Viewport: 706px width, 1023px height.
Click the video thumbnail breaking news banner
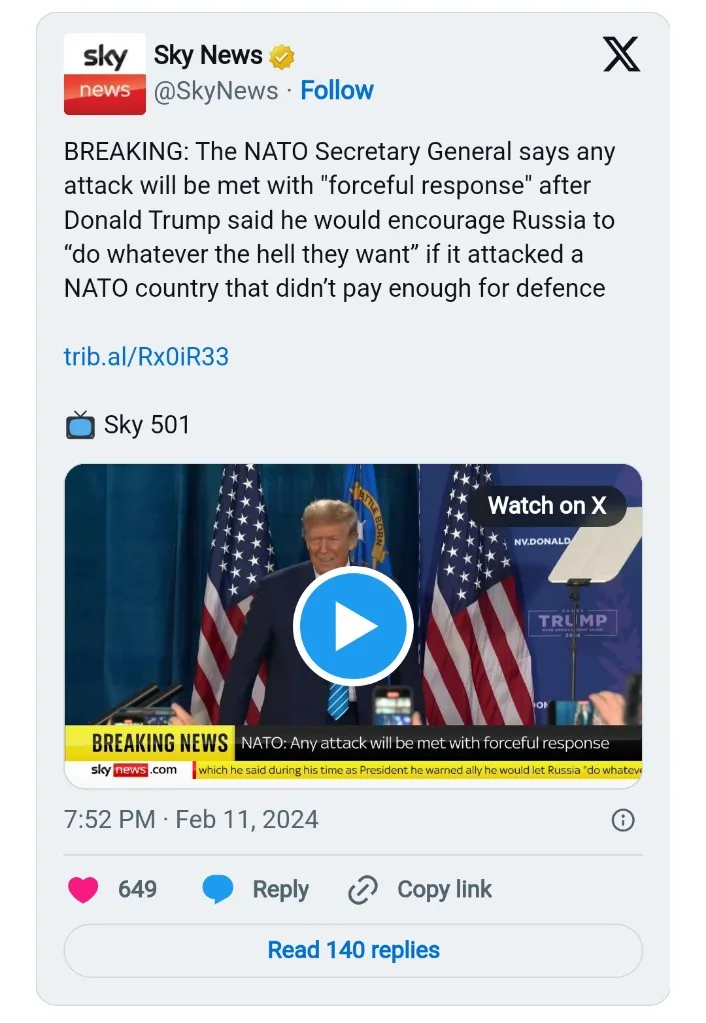[353, 744]
